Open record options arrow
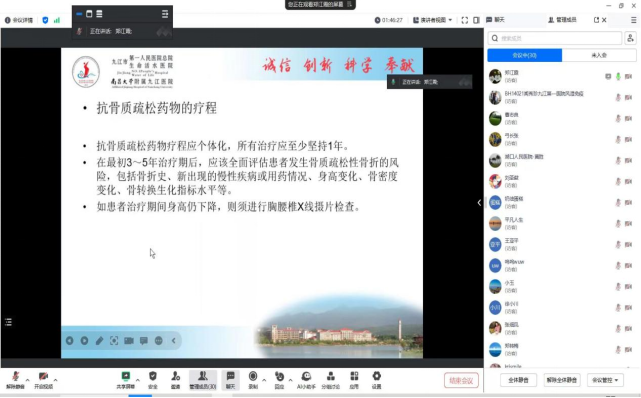Viewport: 641px width, 398px height. click(264, 380)
